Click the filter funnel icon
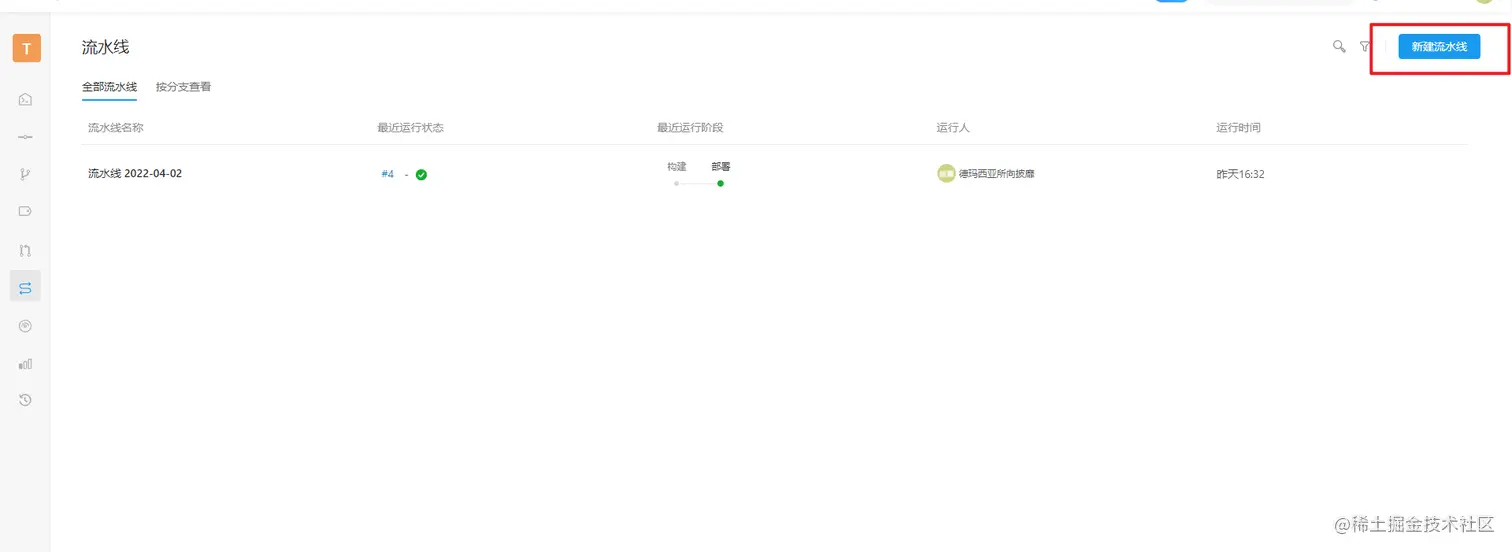The height and width of the screenshot is (552, 1512). tap(1365, 46)
